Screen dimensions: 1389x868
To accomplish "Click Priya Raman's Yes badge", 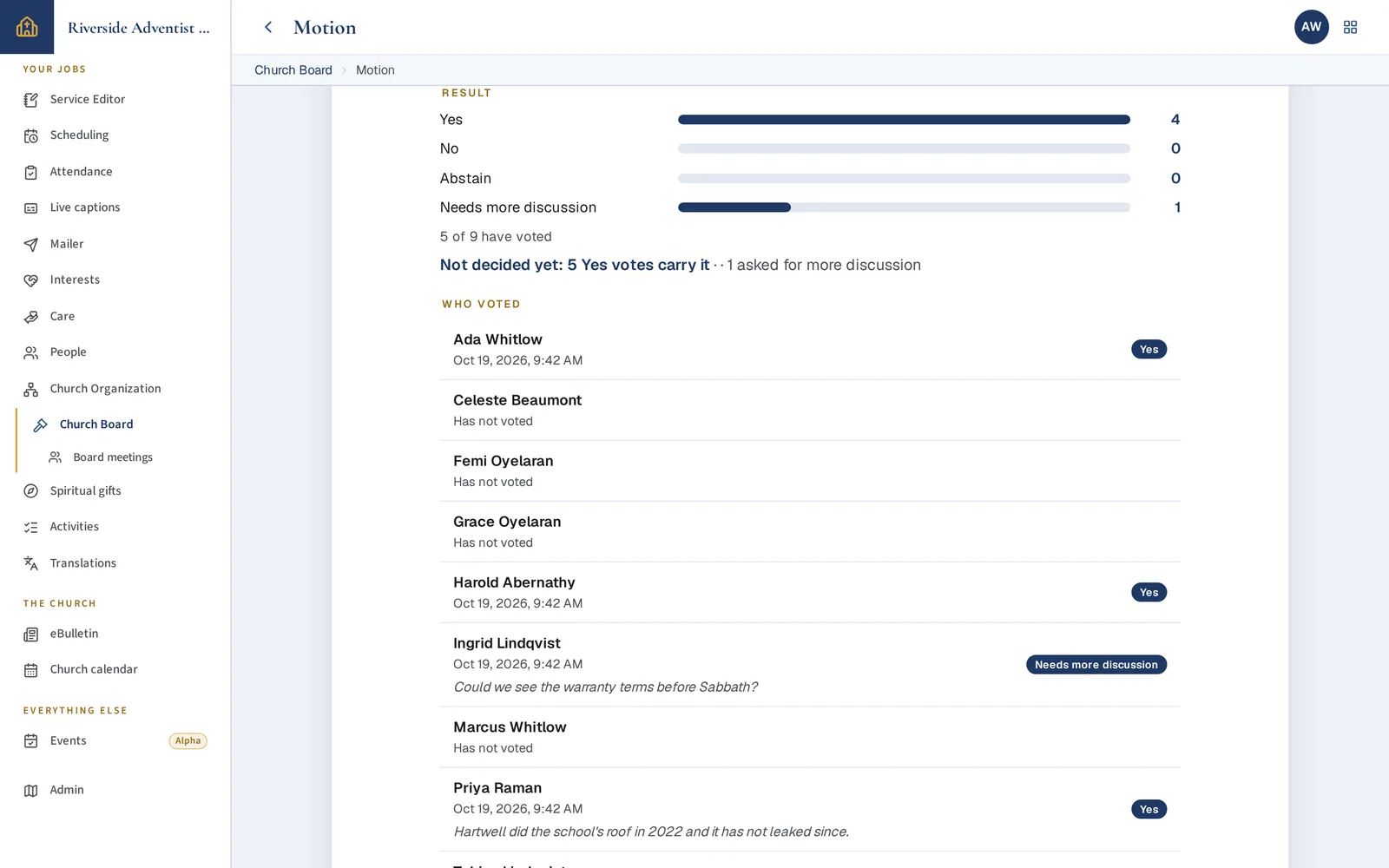I will pos(1149,809).
